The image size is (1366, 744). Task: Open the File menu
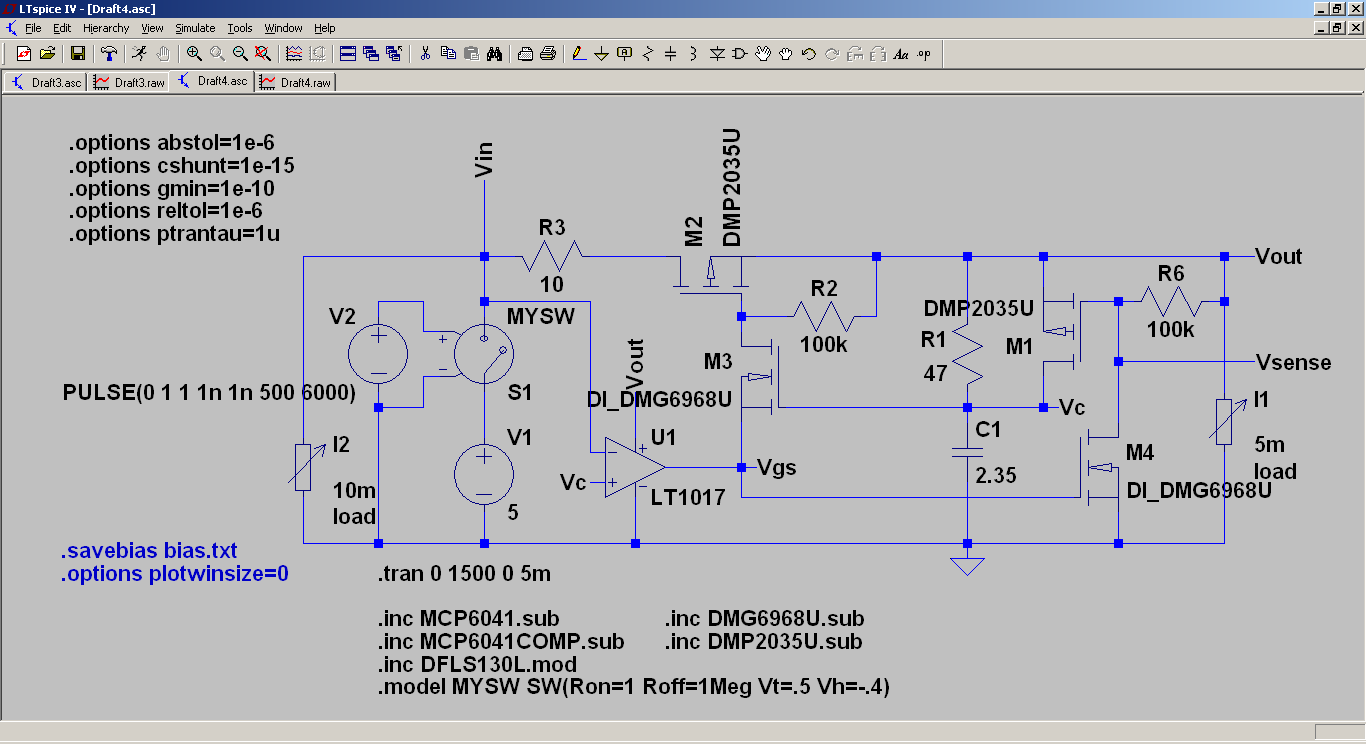pos(33,28)
